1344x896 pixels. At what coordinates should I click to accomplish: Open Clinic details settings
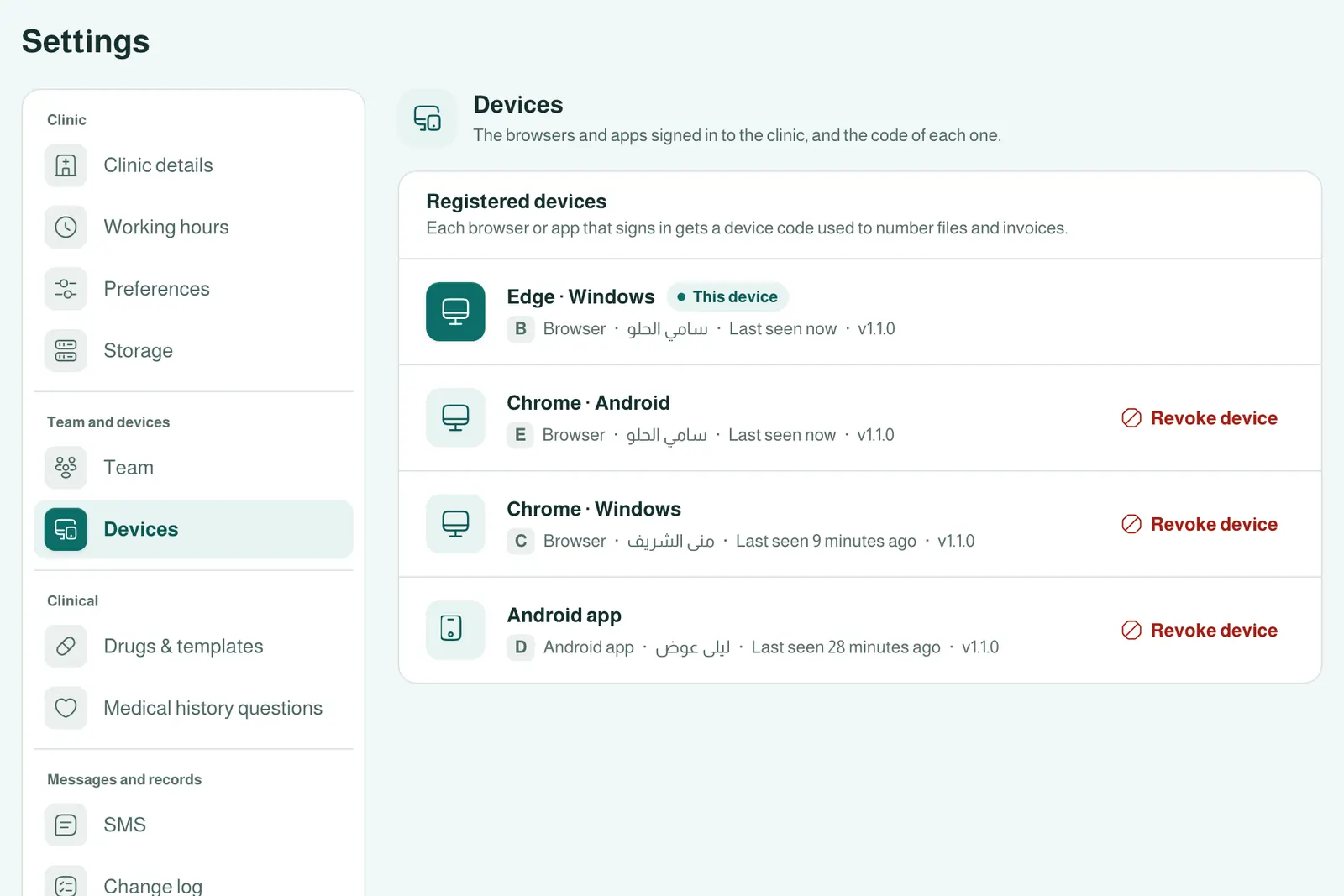click(x=193, y=165)
